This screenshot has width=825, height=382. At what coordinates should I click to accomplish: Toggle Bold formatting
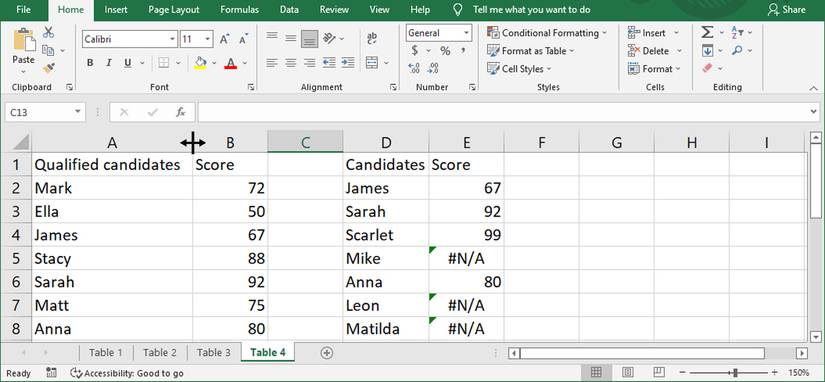(x=90, y=63)
